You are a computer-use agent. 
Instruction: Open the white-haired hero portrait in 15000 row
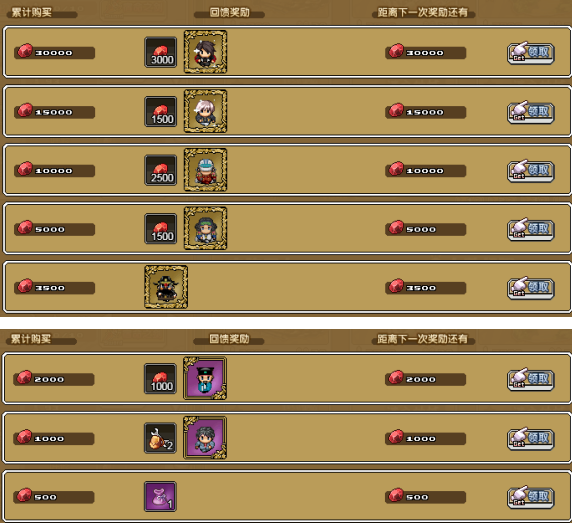pyautogui.click(x=205, y=111)
